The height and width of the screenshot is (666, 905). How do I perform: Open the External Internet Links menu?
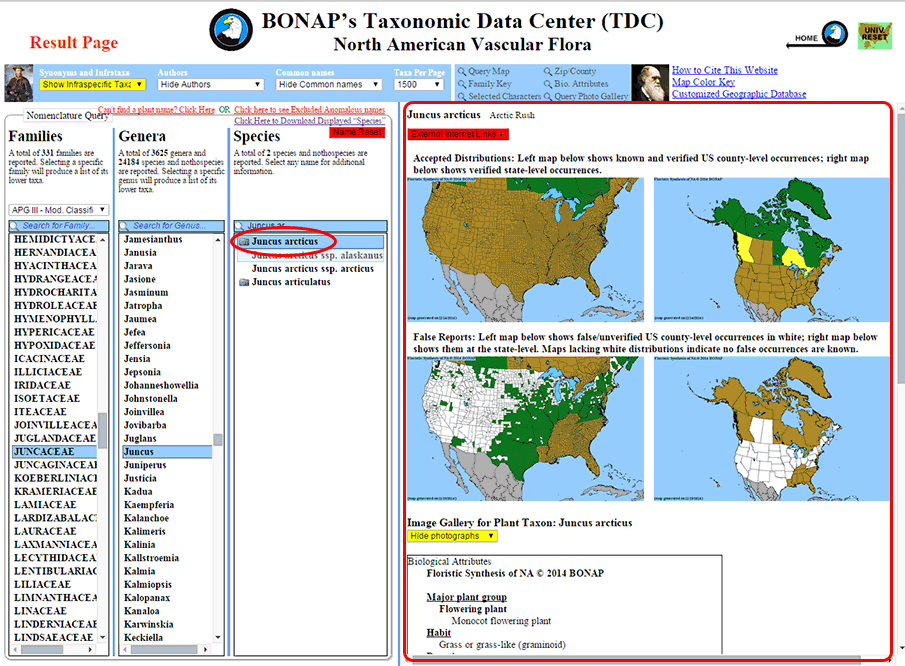click(x=458, y=134)
